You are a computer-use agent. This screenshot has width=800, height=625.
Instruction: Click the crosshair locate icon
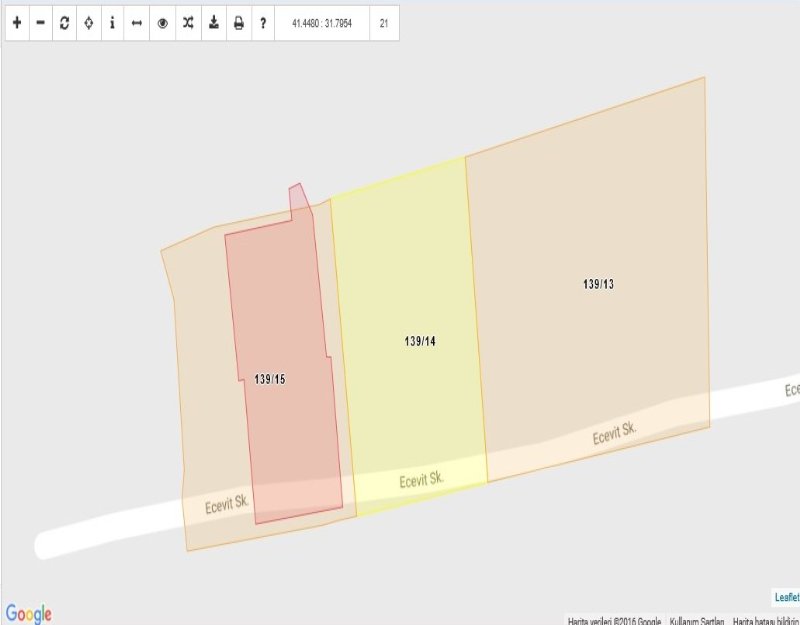click(89, 22)
